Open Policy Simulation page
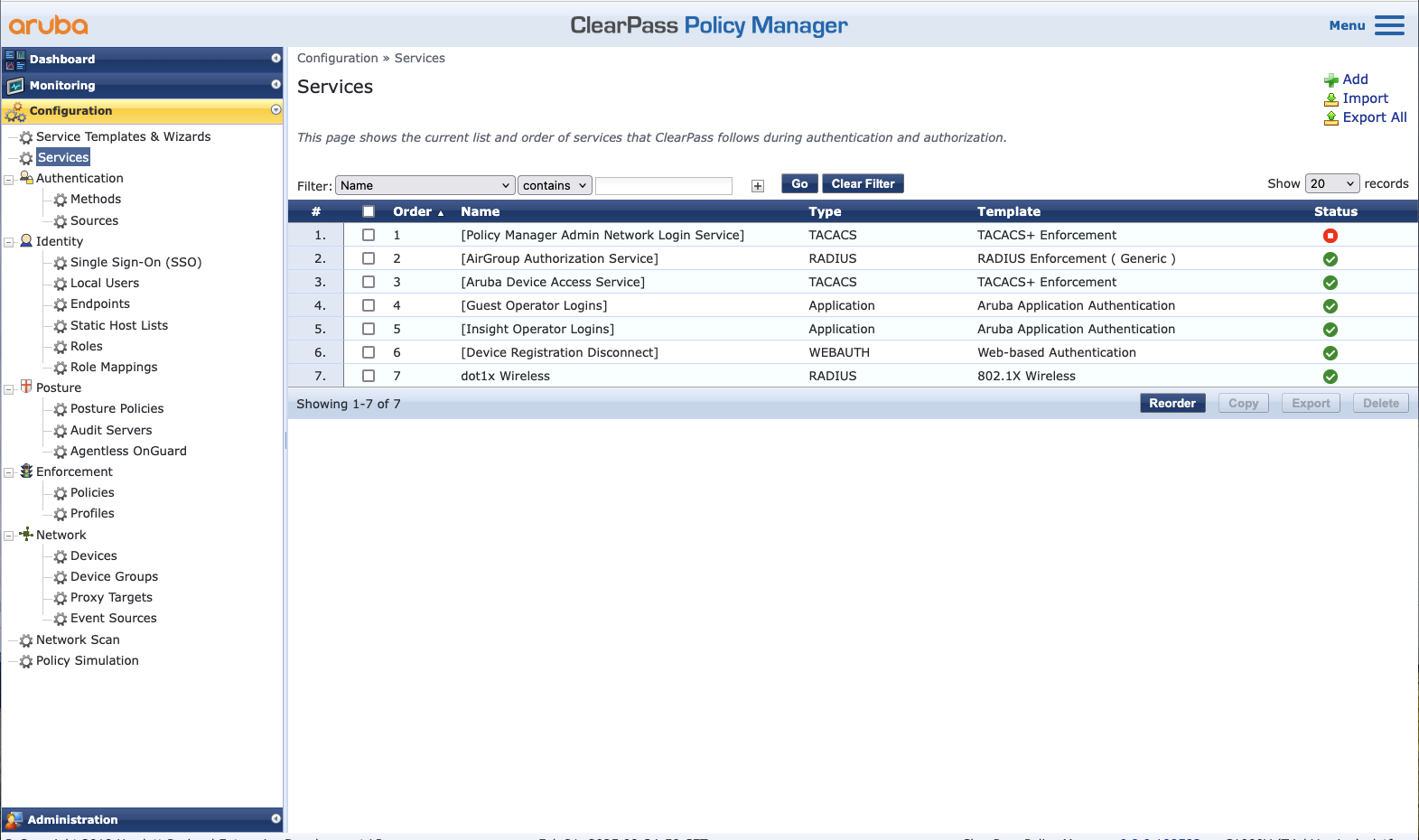The image size is (1419, 840). [x=88, y=660]
